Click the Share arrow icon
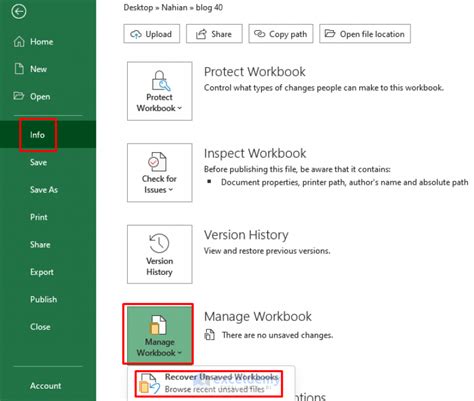Viewport: 474px width, 401px height. [x=201, y=34]
